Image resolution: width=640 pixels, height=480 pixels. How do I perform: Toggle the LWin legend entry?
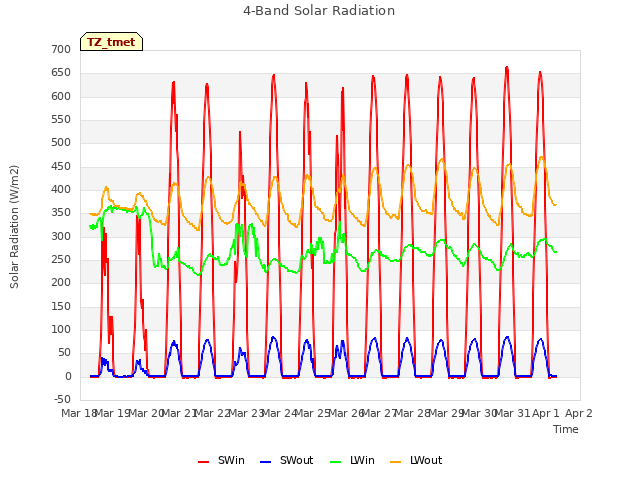352,460
